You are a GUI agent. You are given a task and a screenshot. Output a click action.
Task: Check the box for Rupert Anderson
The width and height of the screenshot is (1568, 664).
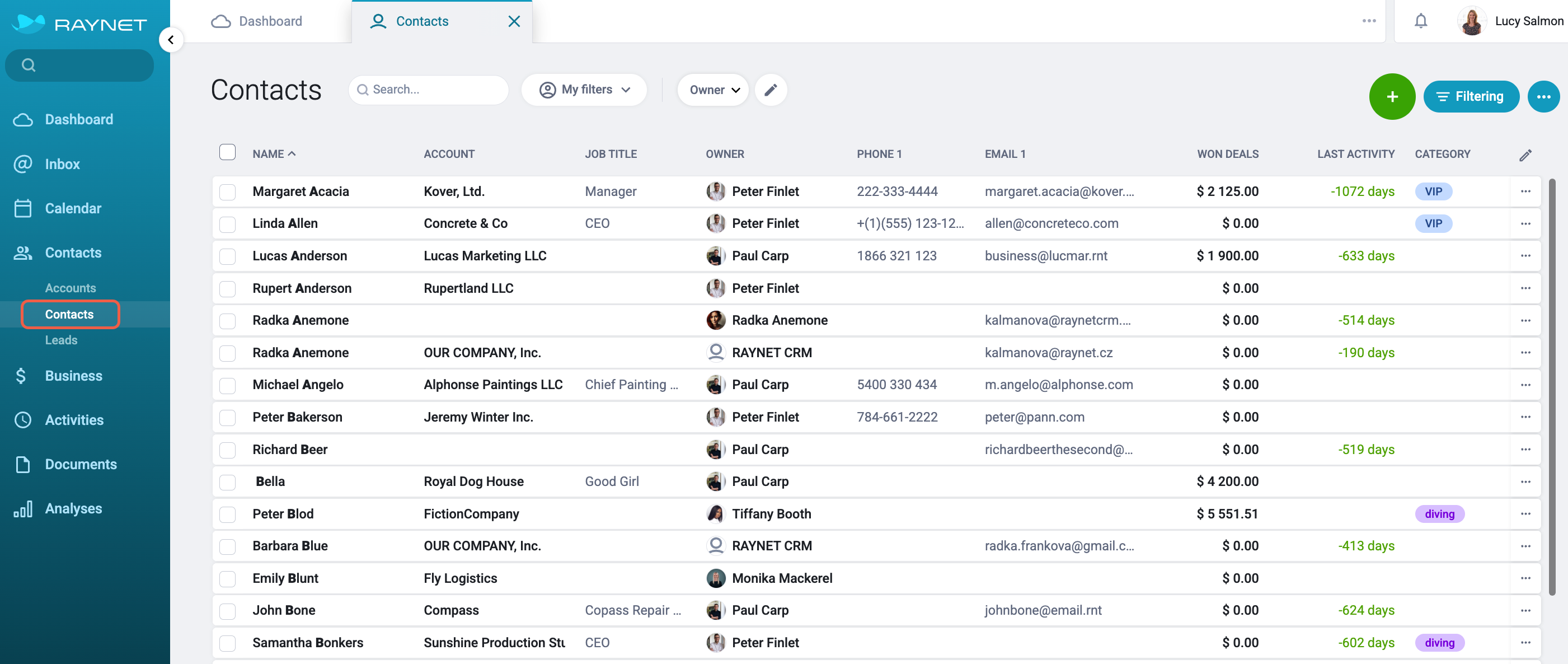227,289
